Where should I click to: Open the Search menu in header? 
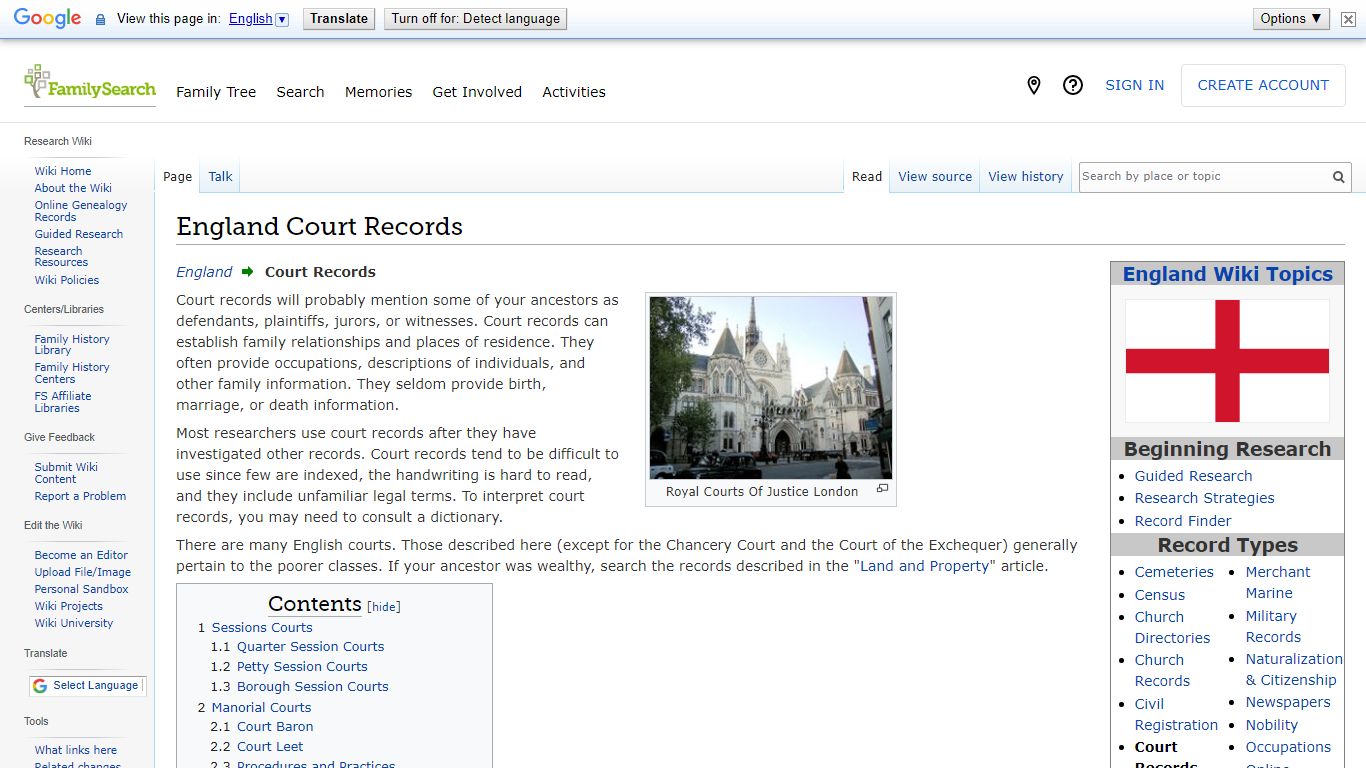pyautogui.click(x=300, y=92)
